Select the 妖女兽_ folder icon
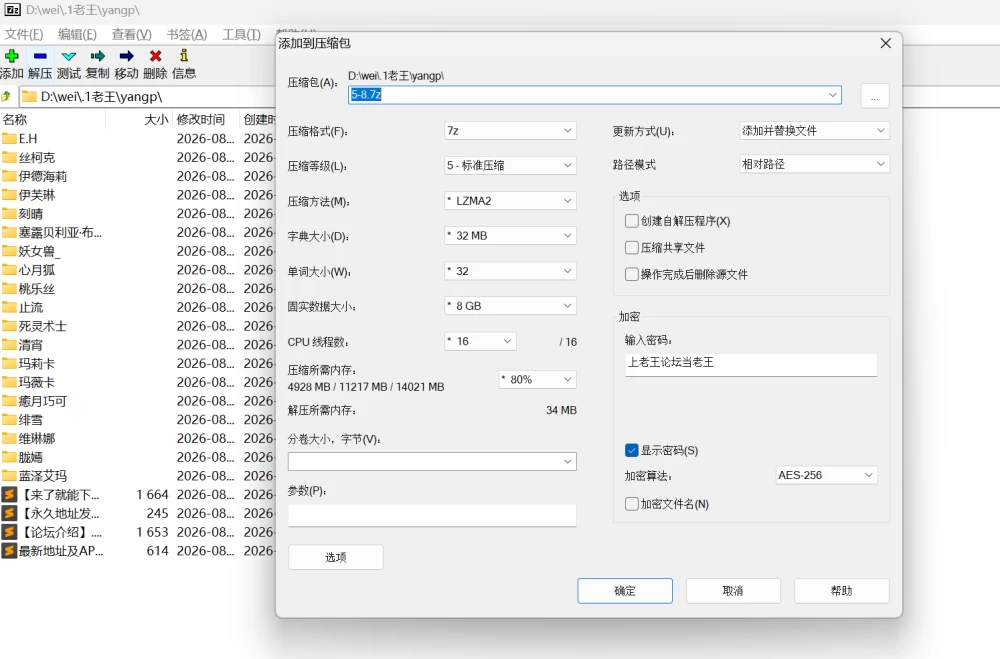Image resolution: width=1000 pixels, height=659 pixels. click(9, 251)
